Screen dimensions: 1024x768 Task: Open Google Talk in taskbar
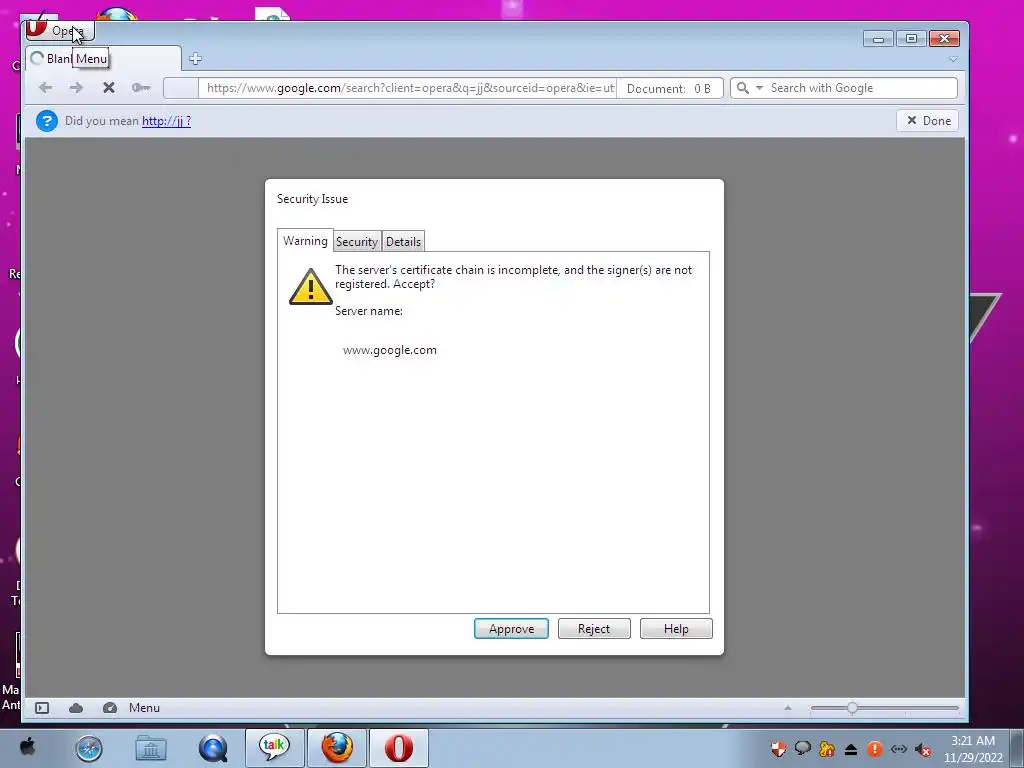click(x=274, y=748)
